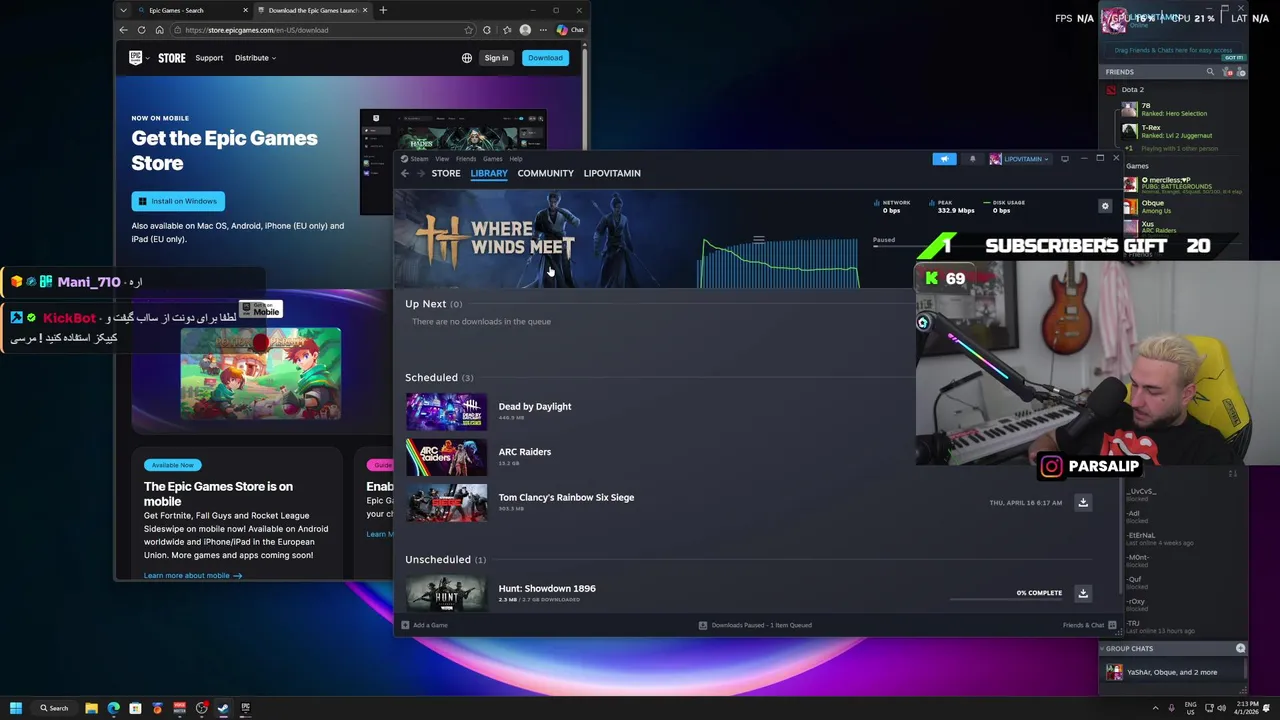Click Add a Game in Steam

click(x=425, y=625)
